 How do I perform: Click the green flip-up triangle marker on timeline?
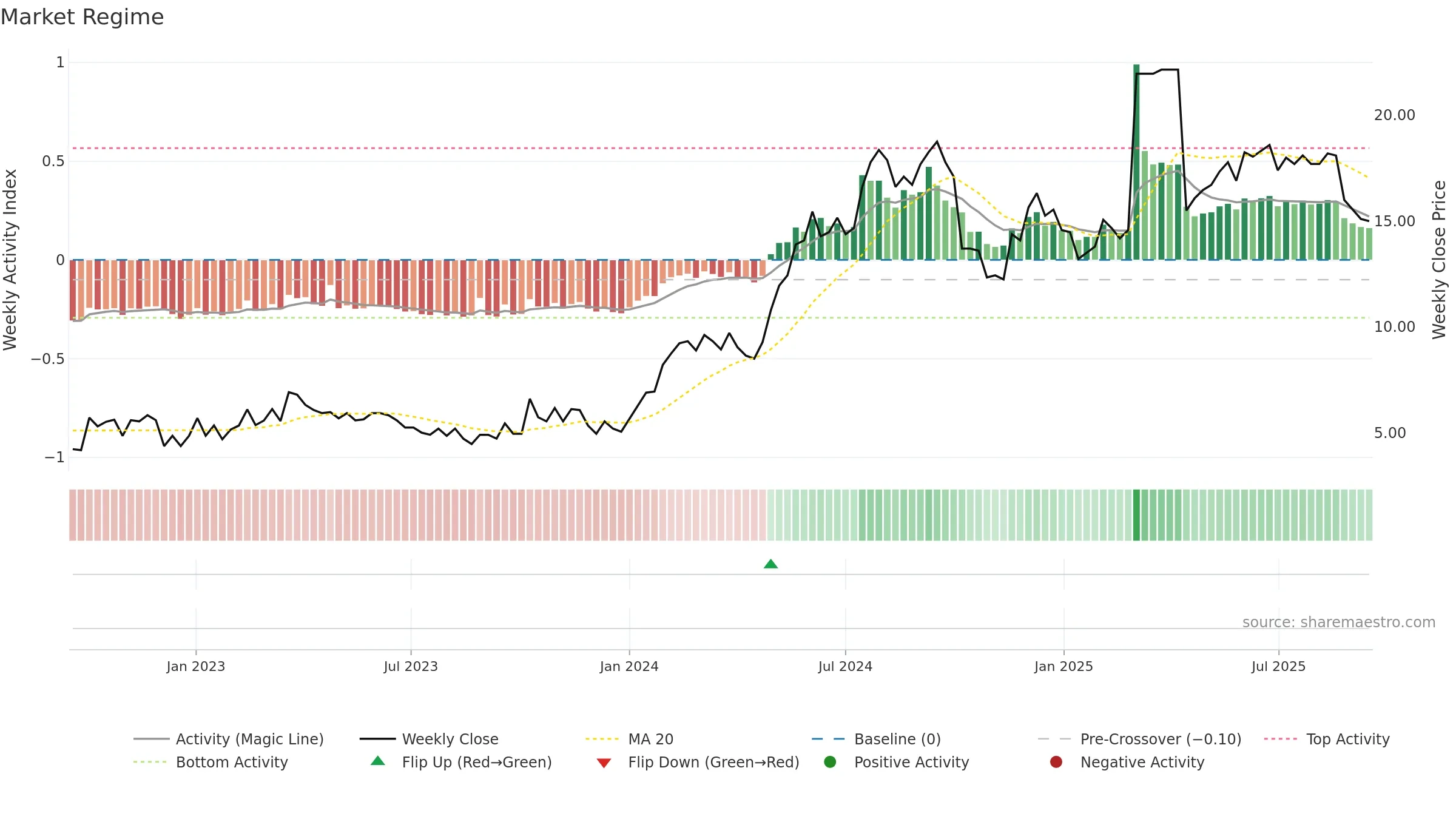point(770,564)
